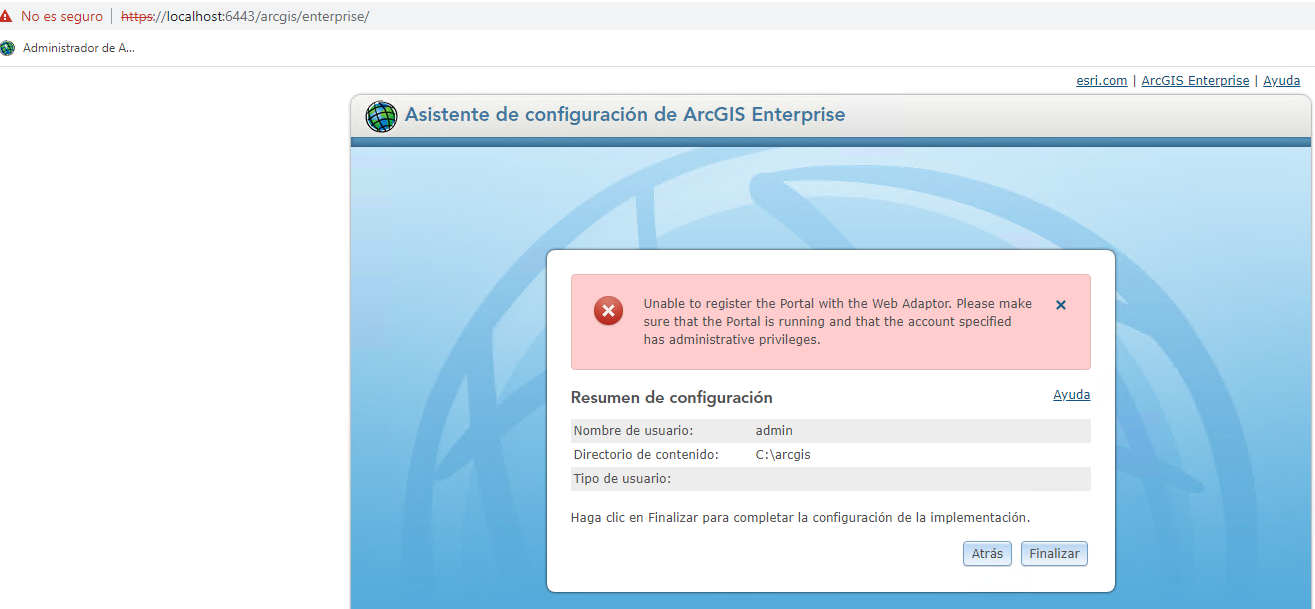Select the 'Tipo de usuario:' label
The height and width of the screenshot is (609, 1315).
coord(622,478)
